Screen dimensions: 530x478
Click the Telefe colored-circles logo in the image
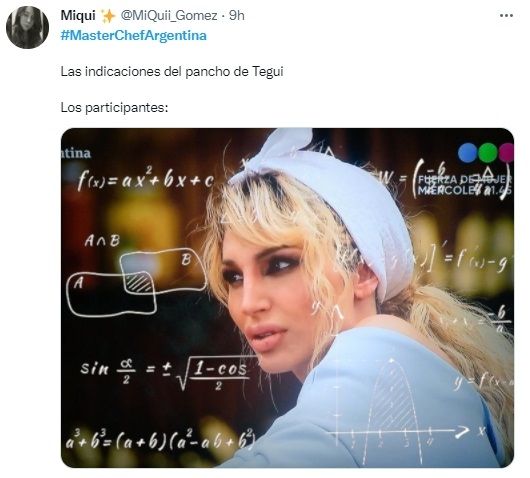tap(486, 152)
